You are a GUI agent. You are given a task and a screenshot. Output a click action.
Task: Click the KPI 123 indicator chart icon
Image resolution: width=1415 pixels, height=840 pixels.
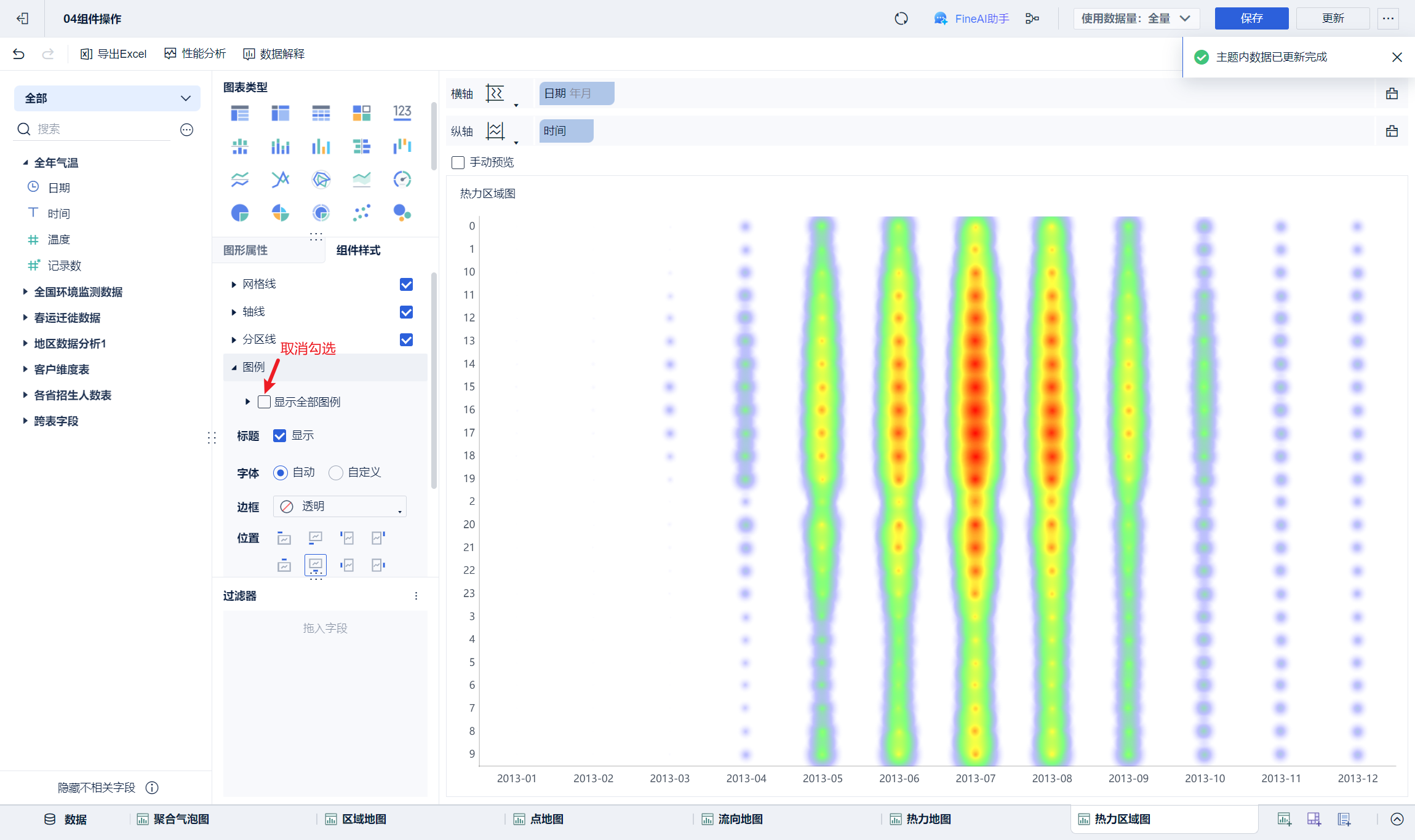402,113
